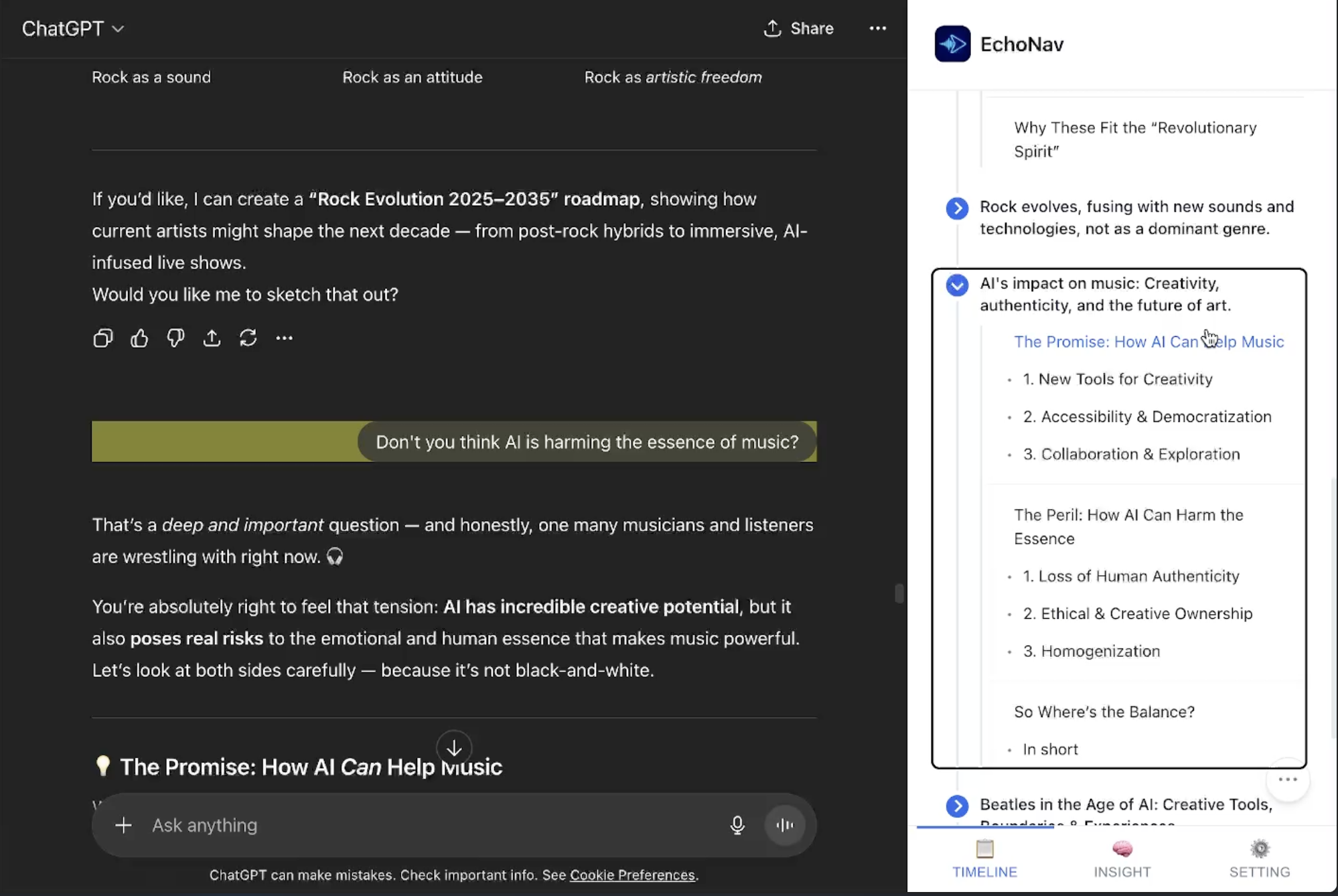Copy the ChatGPT response
The width and height of the screenshot is (1338, 896).
coord(102,338)
